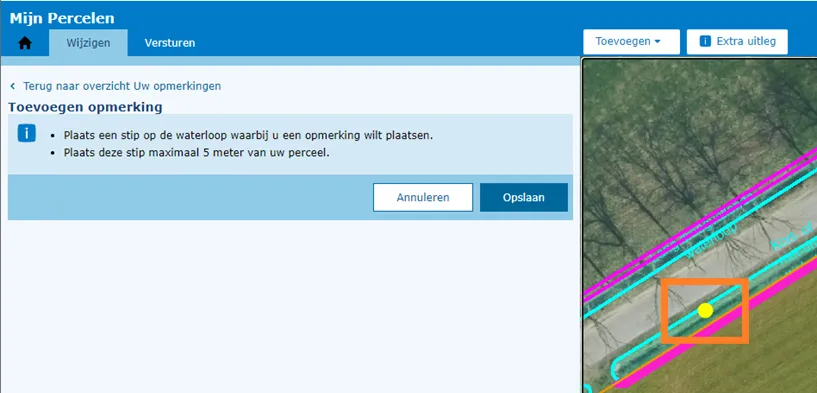Click the Toevoegen opmerking heading
This screenshot has width=817, height=393.
tap(85, 108)
